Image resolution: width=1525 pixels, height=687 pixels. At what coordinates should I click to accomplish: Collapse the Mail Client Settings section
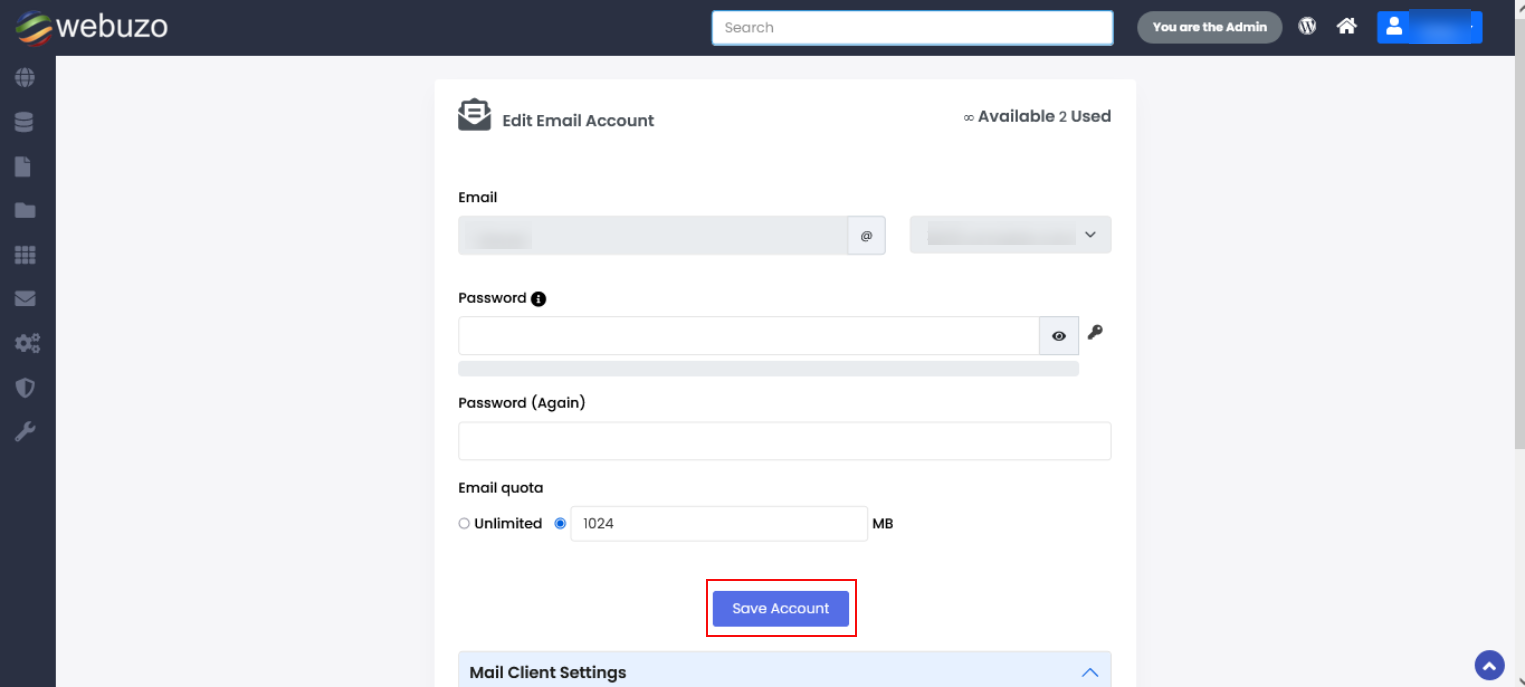coord(1090,672)
